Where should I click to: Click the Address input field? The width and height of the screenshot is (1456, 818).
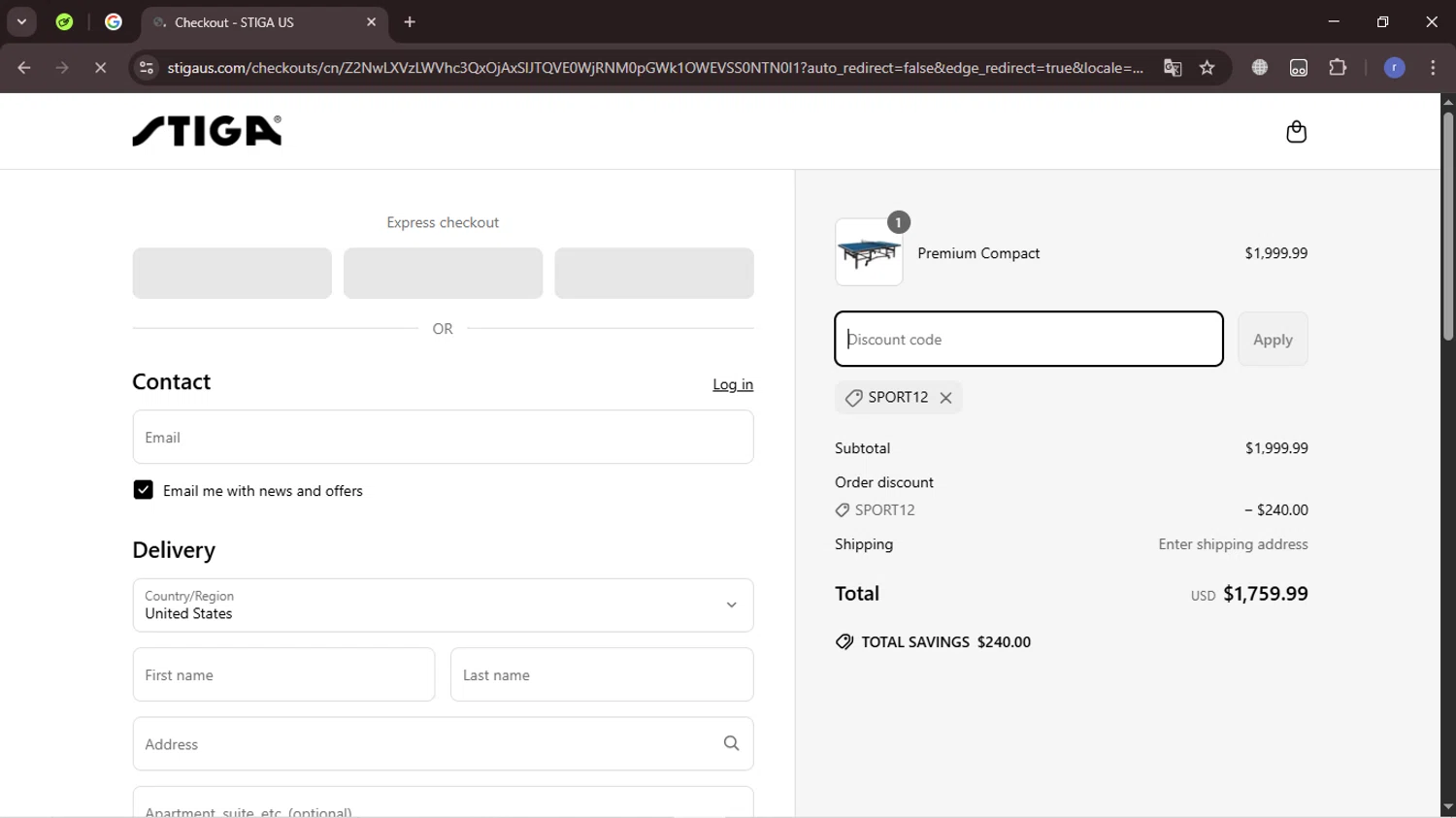click(x=443, y=744)
